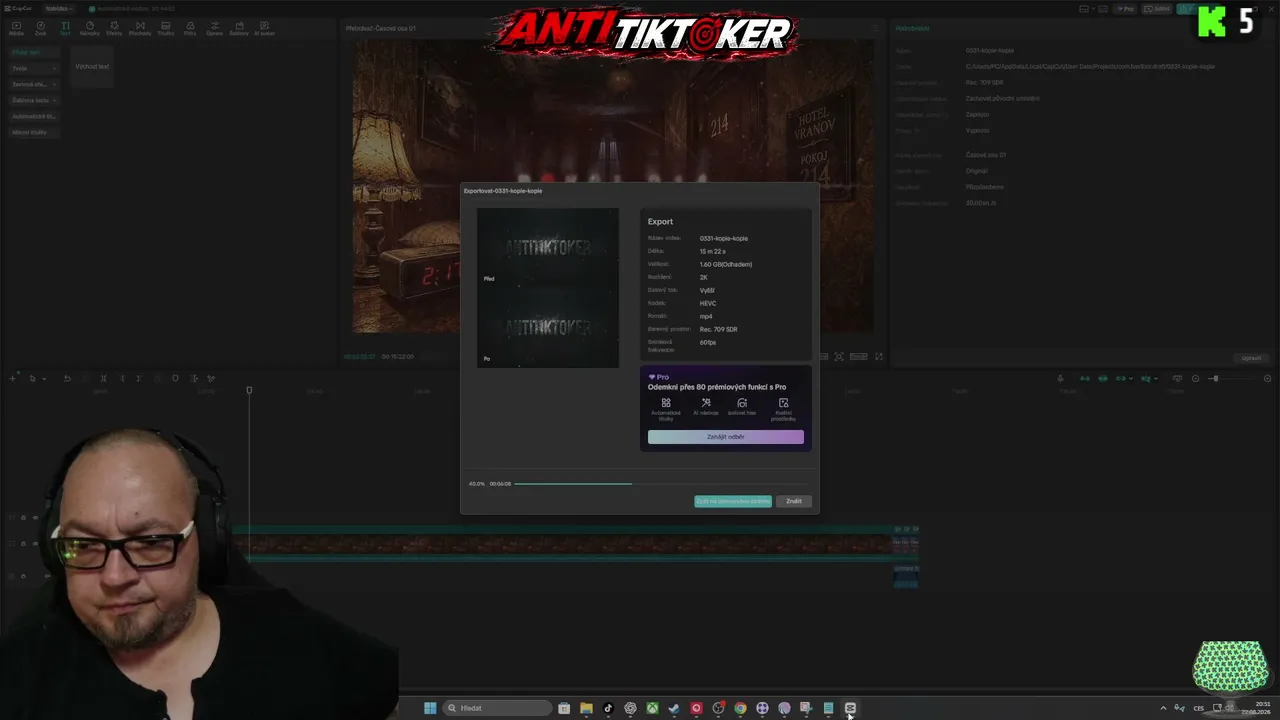Open the AI avatar tab
The height and width of the screenshot is (720, 1280).
[265, 28]
